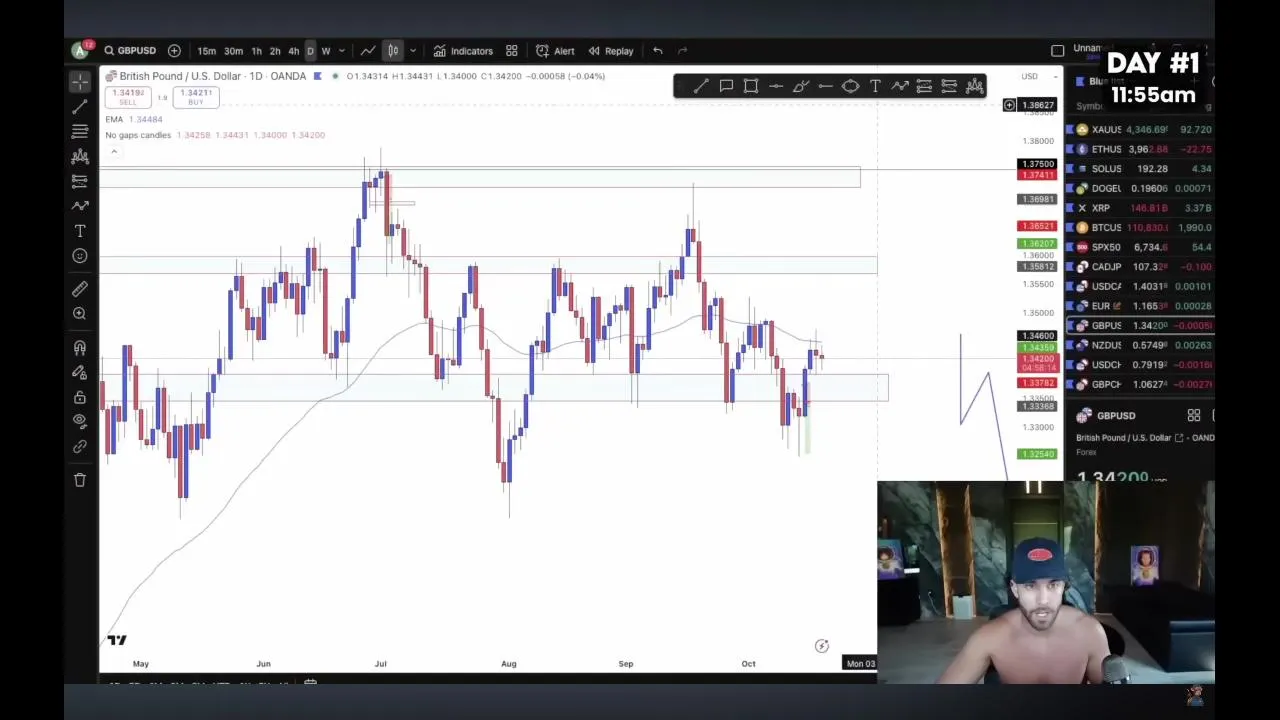1280x720 pixels.
Task: Switch to the 4h timeframe
Action: (293, 51)
